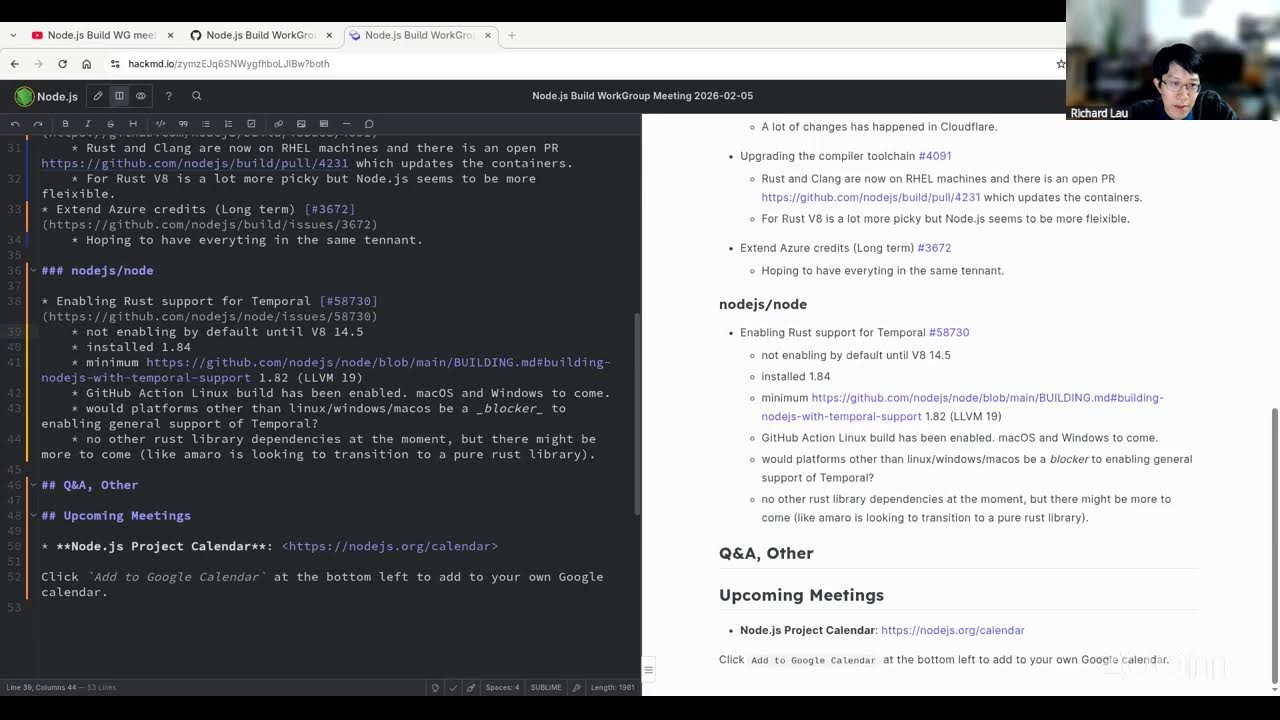
Task: Insert link icon in toolbar
Action: click(x=278, y=124)
